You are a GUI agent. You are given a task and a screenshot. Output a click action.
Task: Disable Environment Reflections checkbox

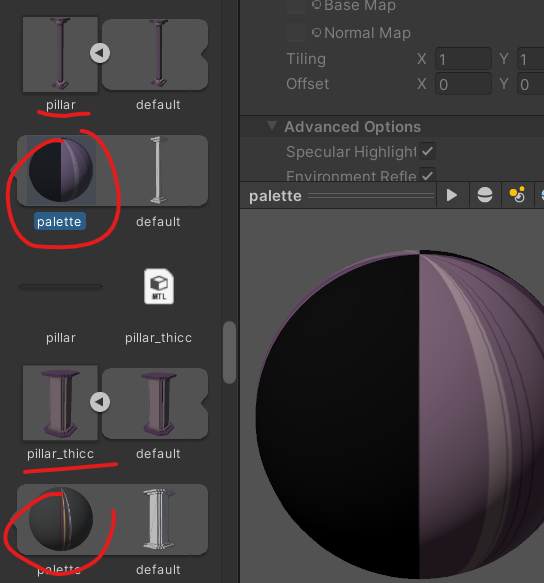coord(427,174)
